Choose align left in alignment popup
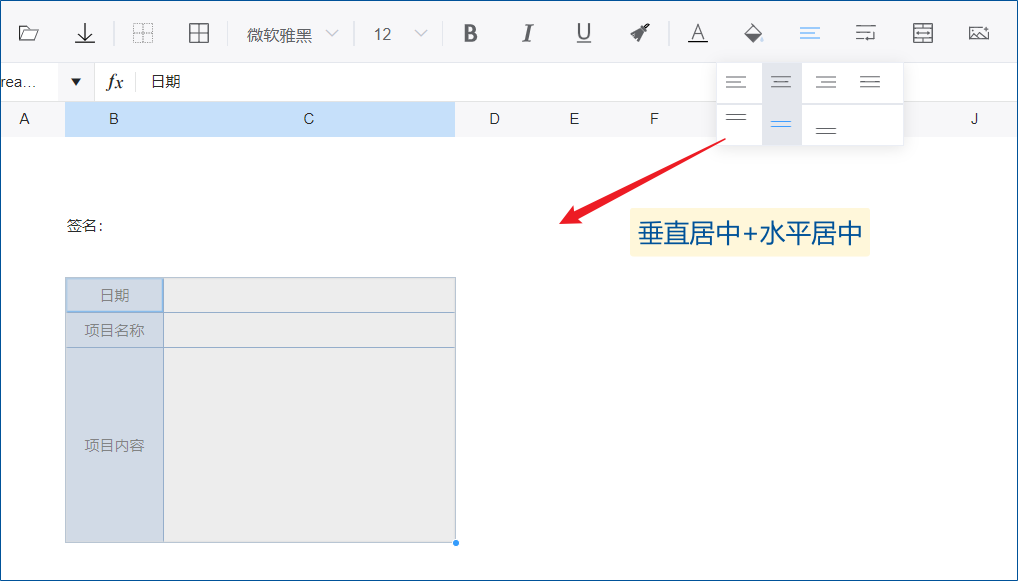This screenshot has height=581, width=1018. [x=736, y=82]
